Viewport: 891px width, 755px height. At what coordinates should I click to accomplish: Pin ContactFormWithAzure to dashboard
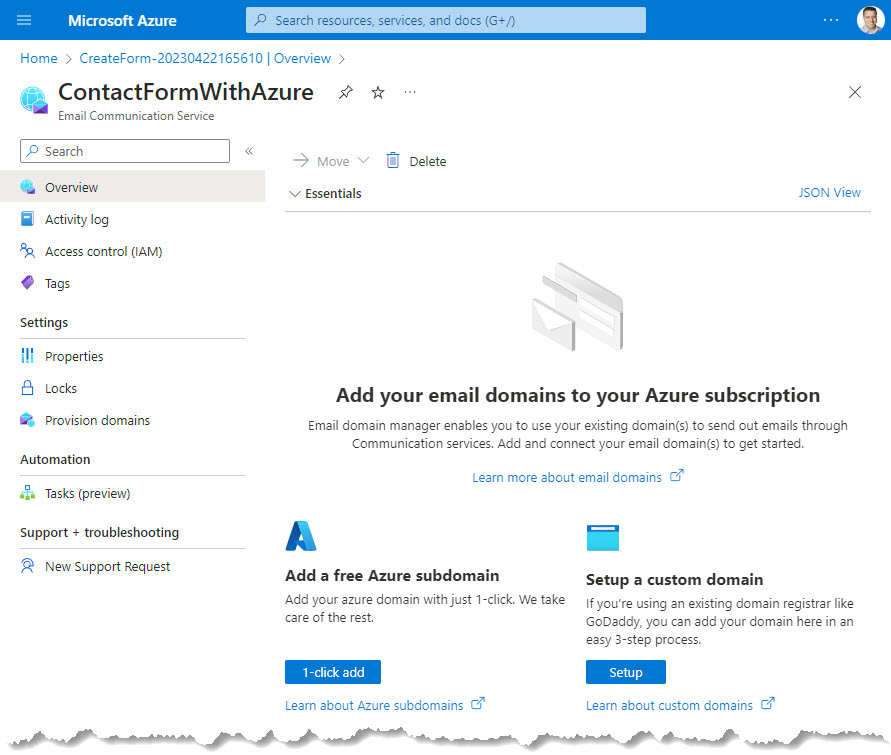346,92
